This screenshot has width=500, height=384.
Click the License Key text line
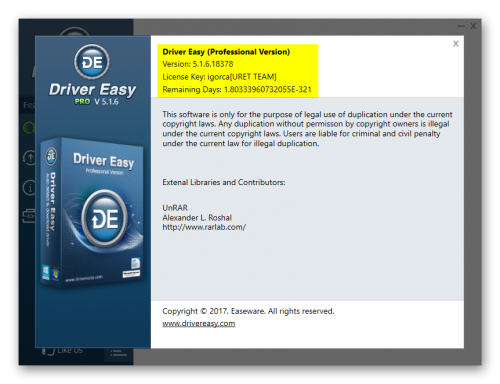tap(219, 77)
